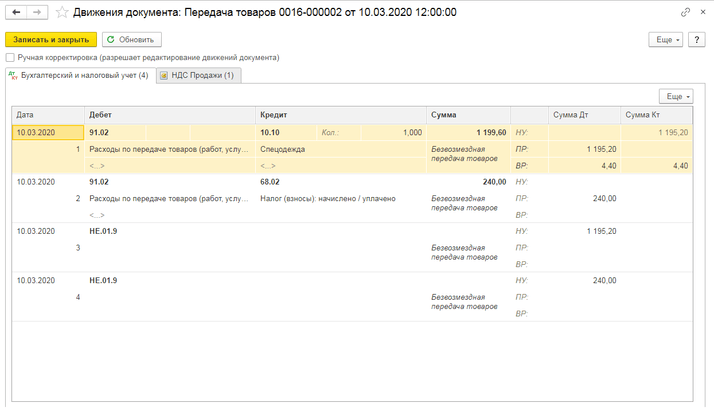
Task: Click the back navigation arrow
Action: [16, 12]
